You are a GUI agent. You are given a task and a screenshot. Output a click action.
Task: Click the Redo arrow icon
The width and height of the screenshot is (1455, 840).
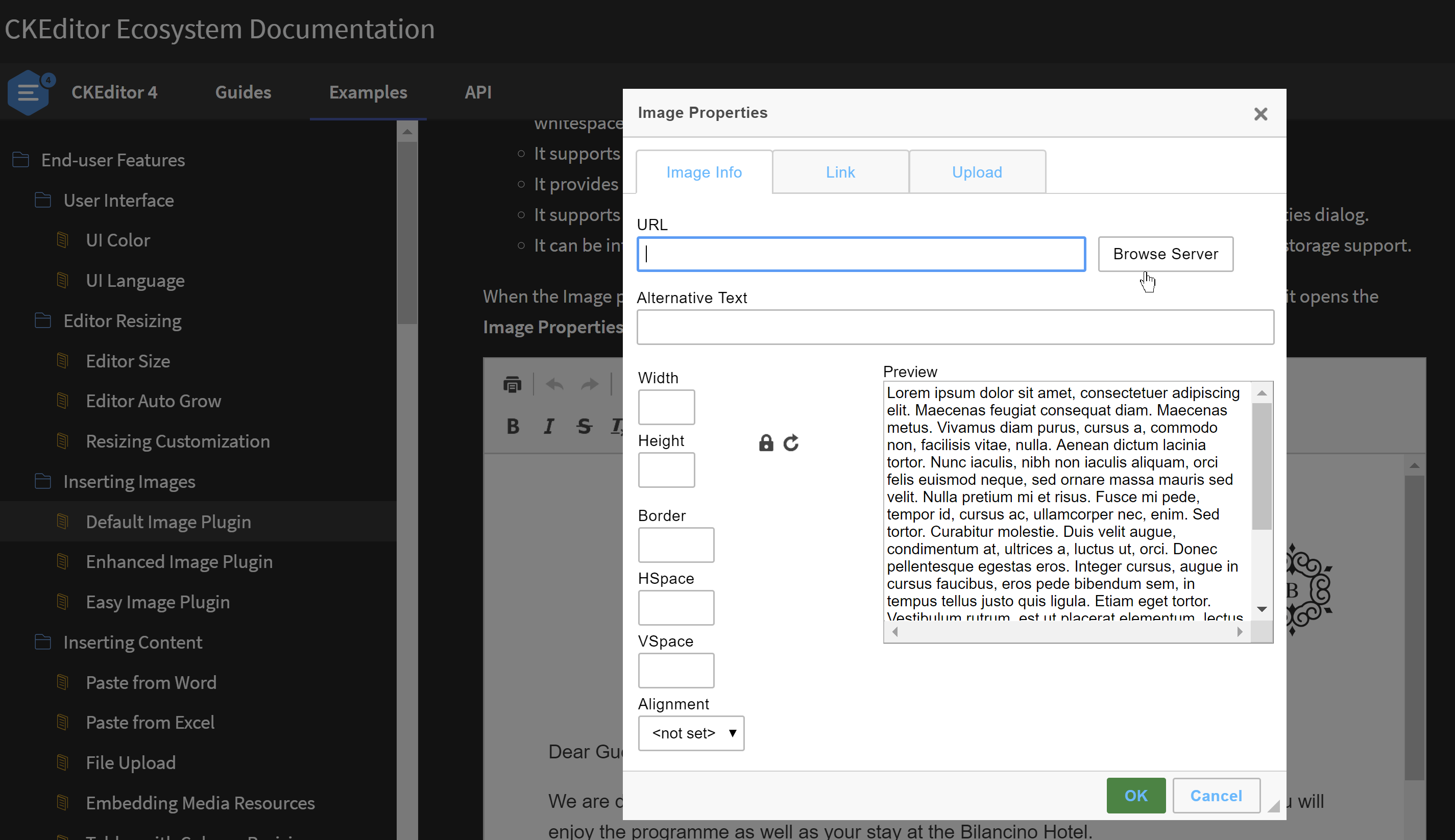click(589, 384)
